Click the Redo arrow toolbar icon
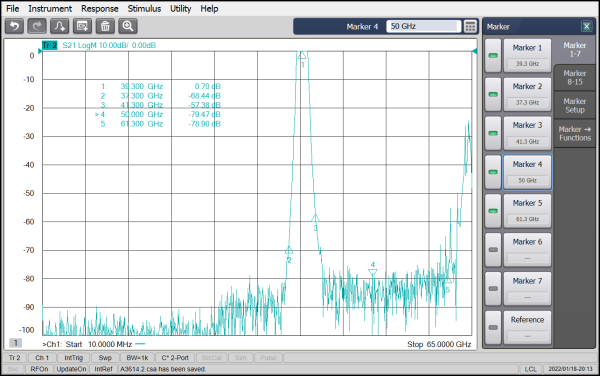600x376 pixels. click(x=37, y=26)
